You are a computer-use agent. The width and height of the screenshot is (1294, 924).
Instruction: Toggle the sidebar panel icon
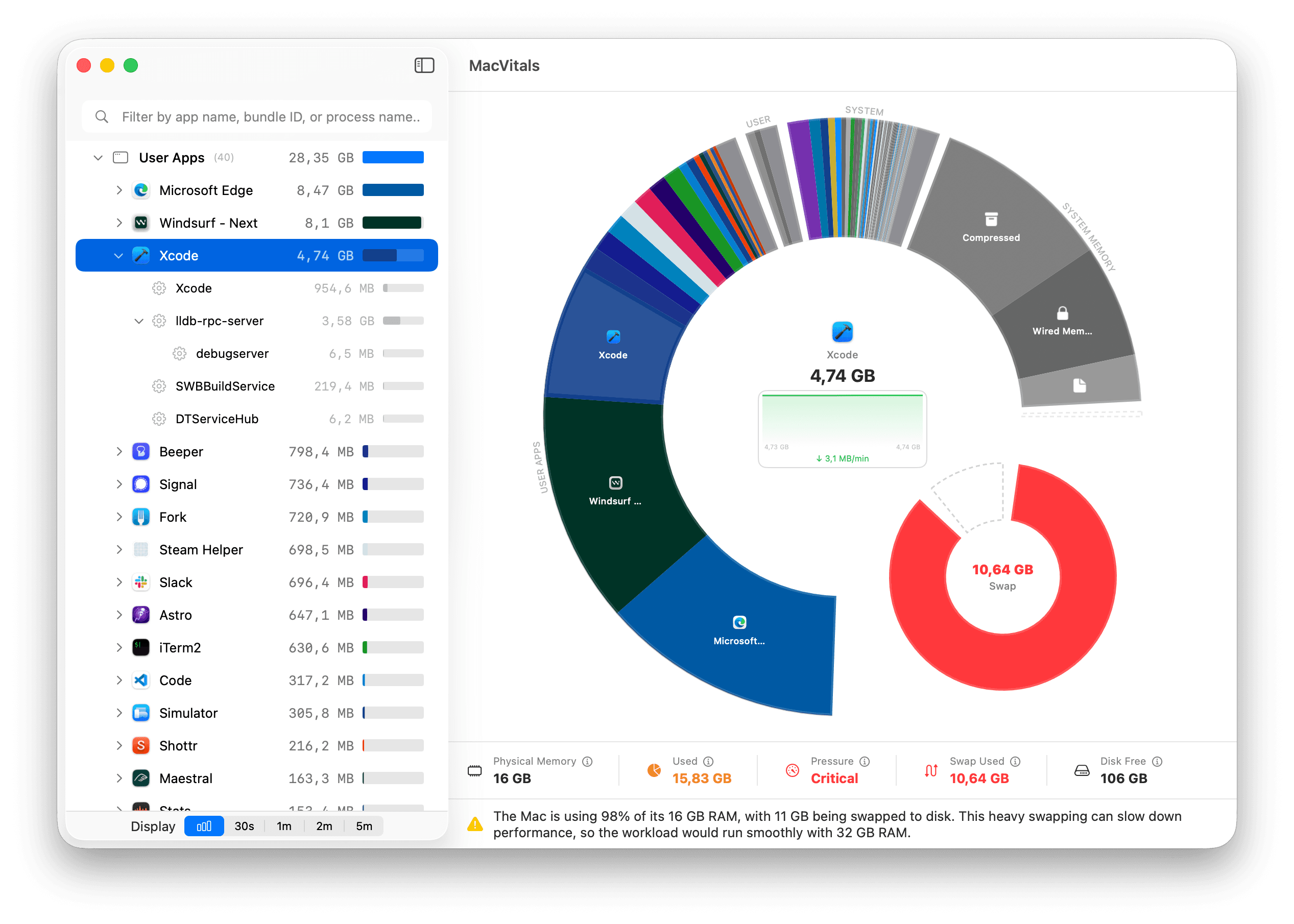coord(424,65)
